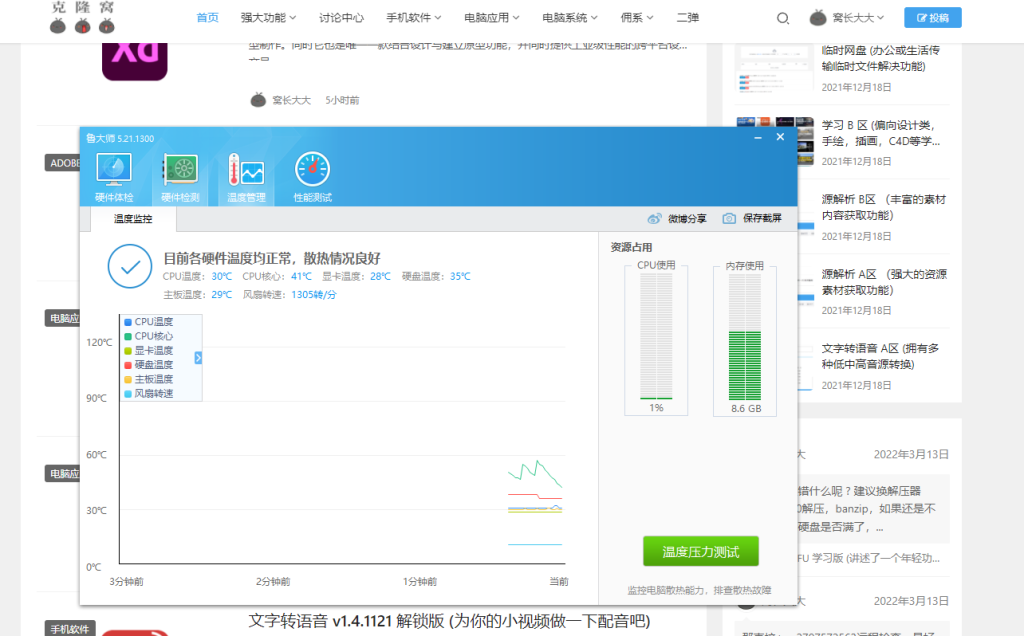Click the ADOBE category tag

click(63, 163)
